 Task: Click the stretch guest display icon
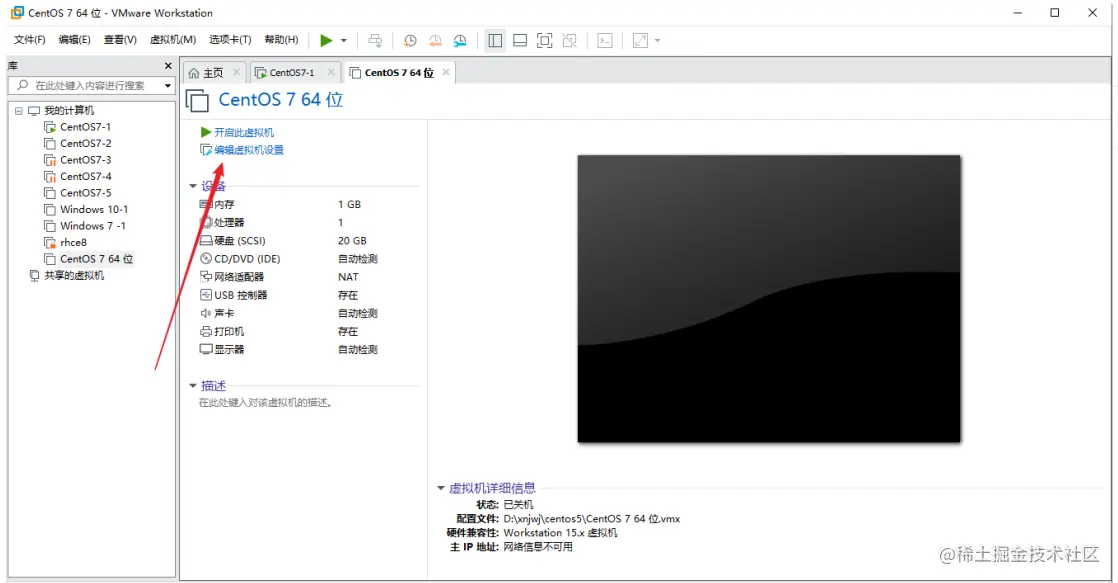click(640, 41)
